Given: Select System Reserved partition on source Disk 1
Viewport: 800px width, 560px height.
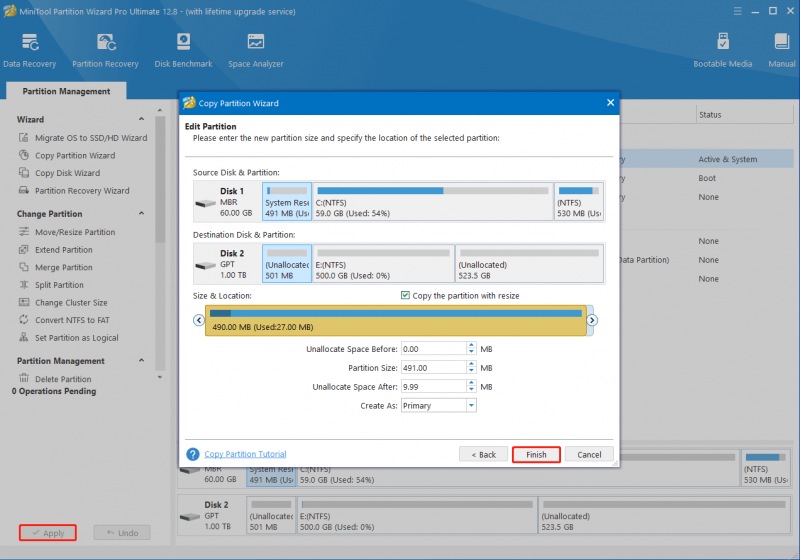Looking at the screenshot, I should click(287, 201).
